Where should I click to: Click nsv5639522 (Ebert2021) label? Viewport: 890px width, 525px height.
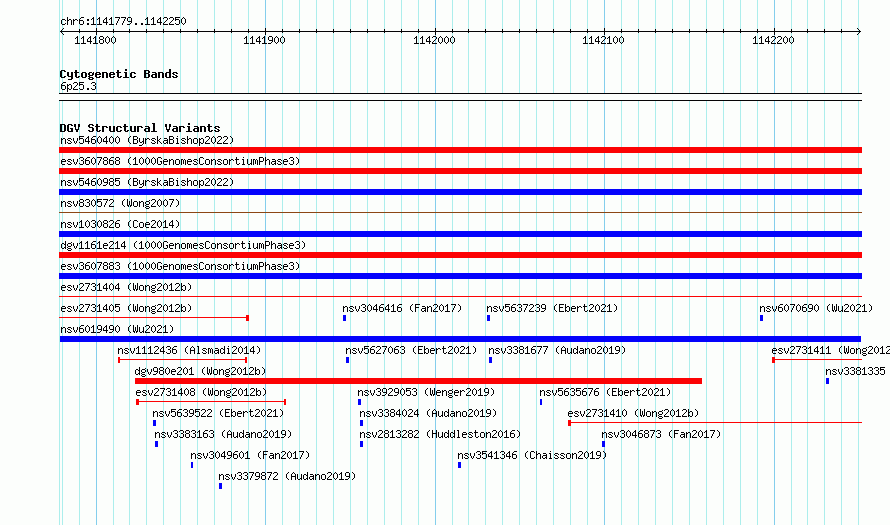[x=218, y=413]
